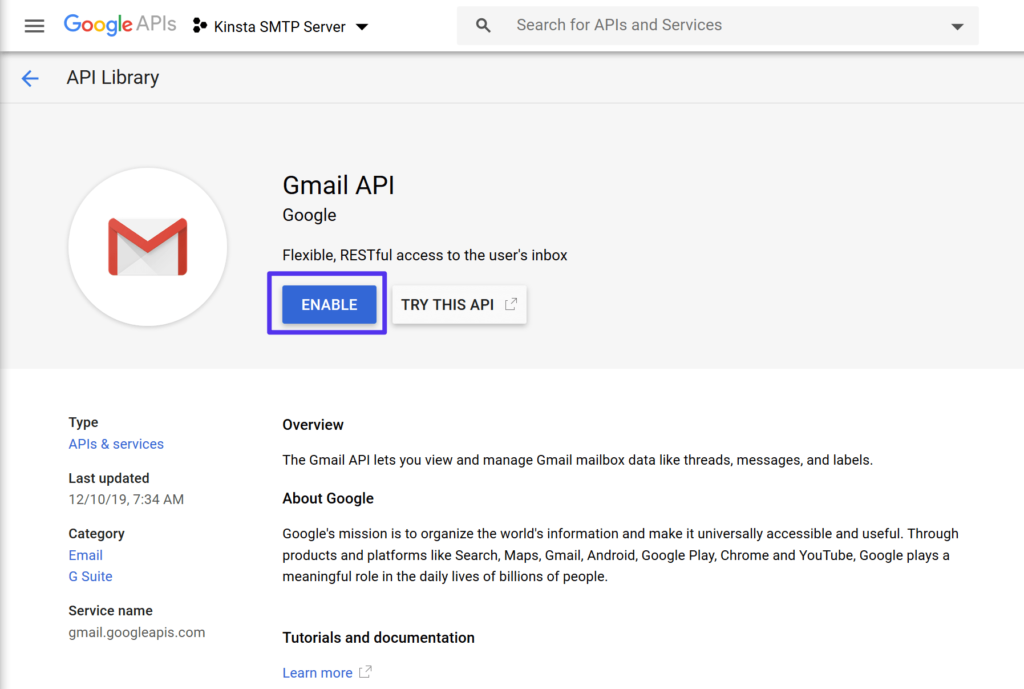Expand the Kinsta SMTP Server project dropdown
Image resolution: width=1024 pixels, height=689 pixels.
tap(362, 27)
